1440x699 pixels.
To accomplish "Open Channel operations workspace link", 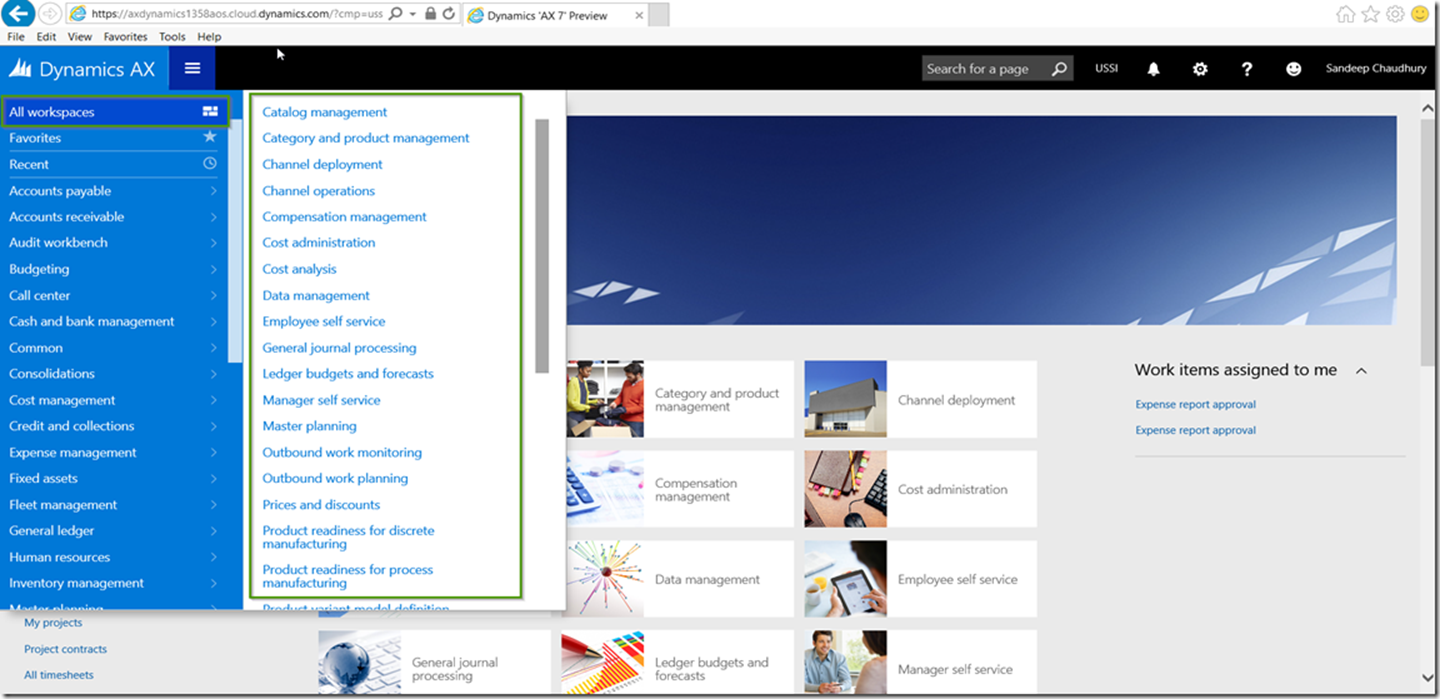I will point(319,190).
